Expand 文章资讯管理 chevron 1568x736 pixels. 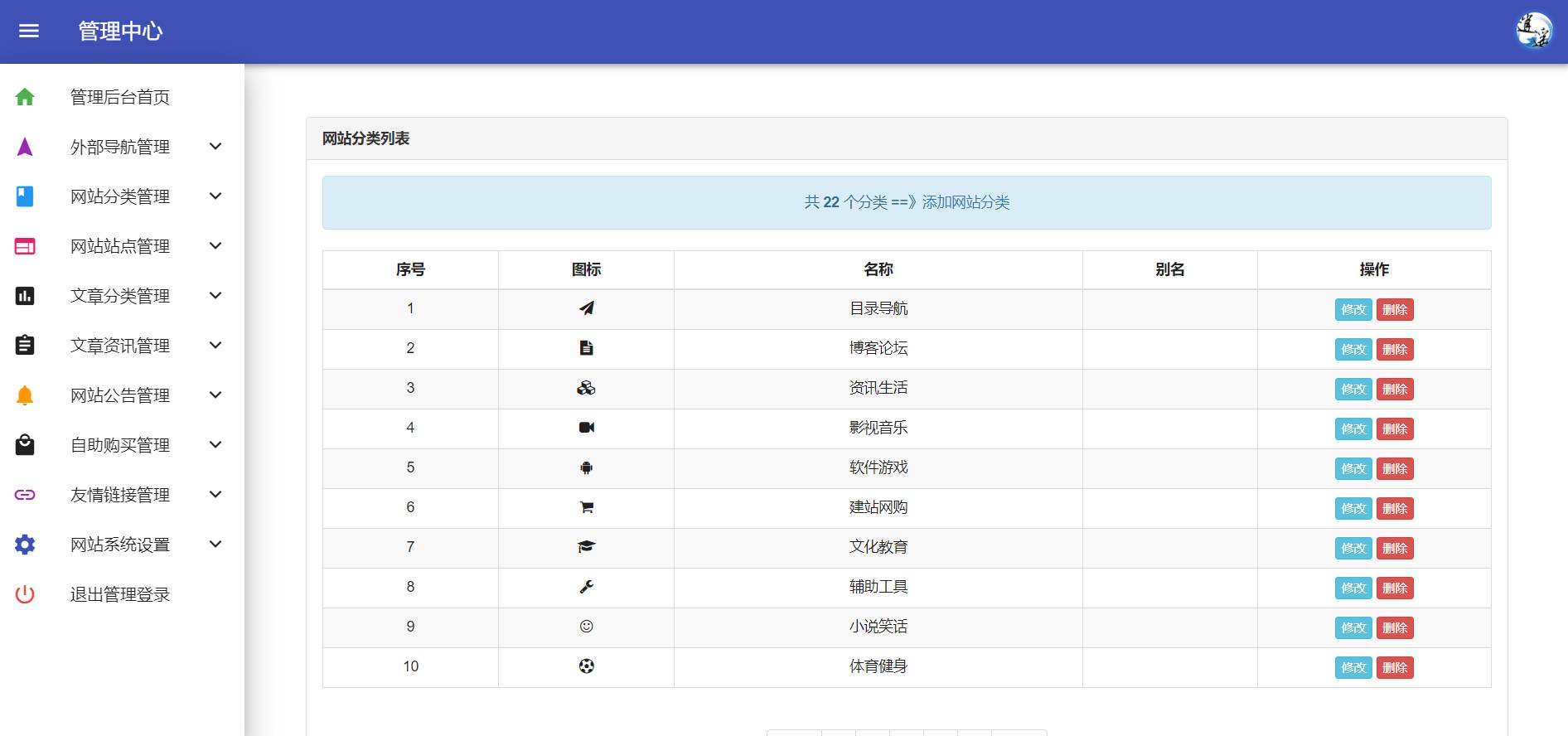[215, 346]
